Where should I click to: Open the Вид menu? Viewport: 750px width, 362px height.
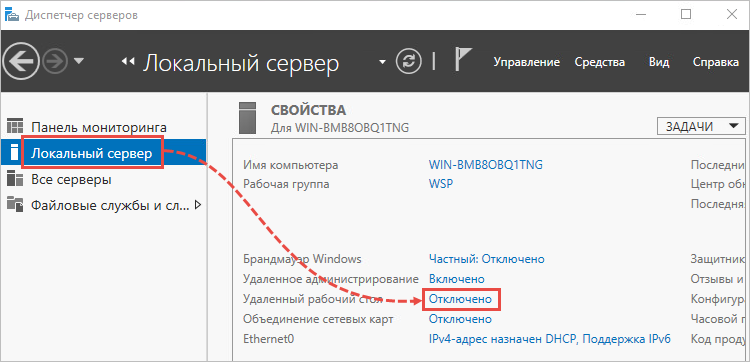tap(659, 62)
